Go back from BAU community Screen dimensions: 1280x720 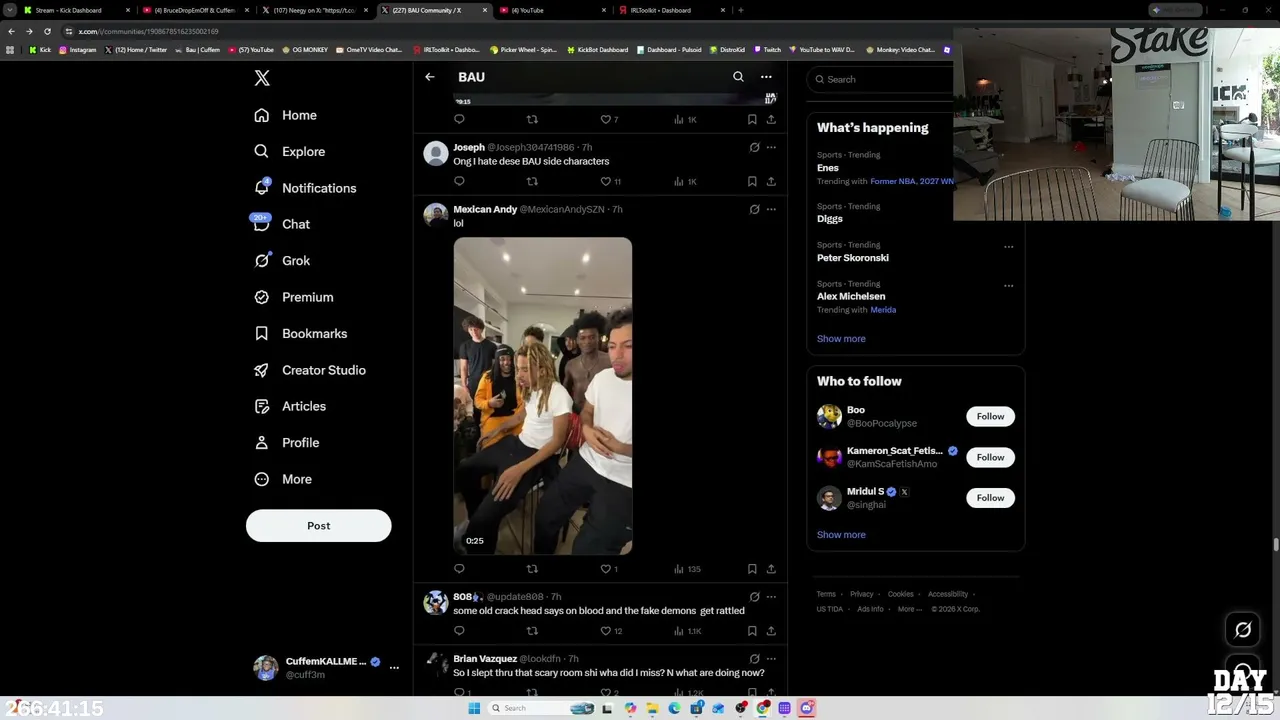[430, 77]
